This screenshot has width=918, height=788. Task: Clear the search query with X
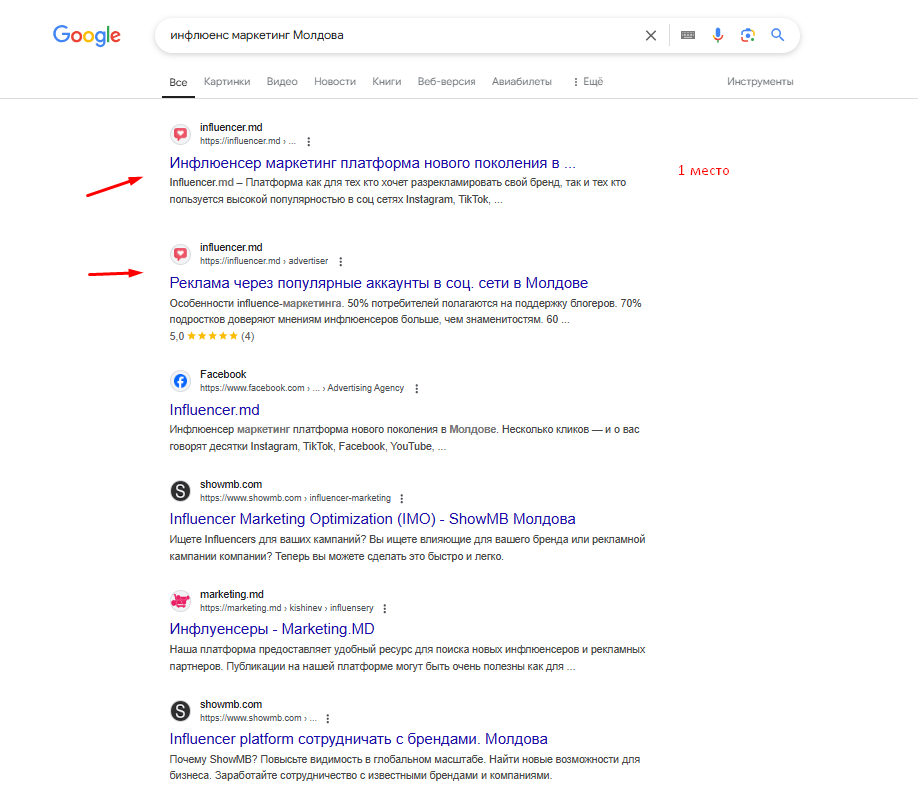coord(651,36)
